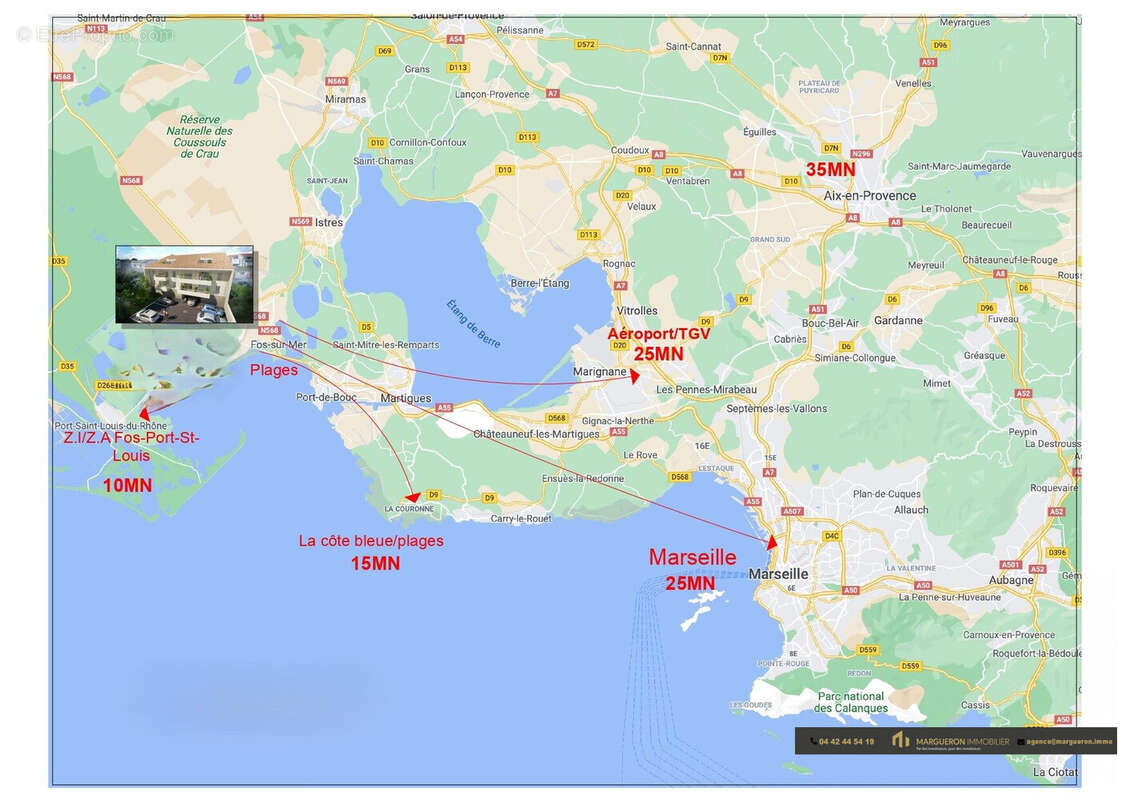
Task: Click the La côte bleue/plages label
Action: (x=371, y=551)
